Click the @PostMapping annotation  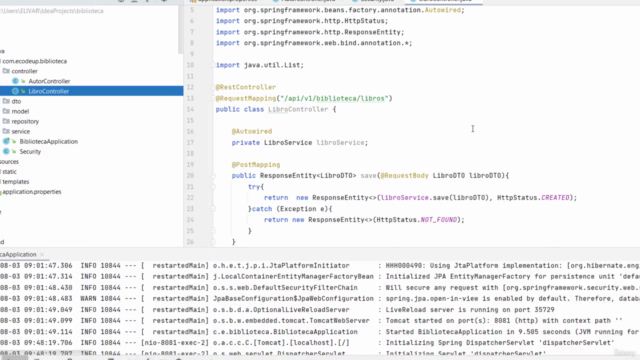tap(256, 164)
